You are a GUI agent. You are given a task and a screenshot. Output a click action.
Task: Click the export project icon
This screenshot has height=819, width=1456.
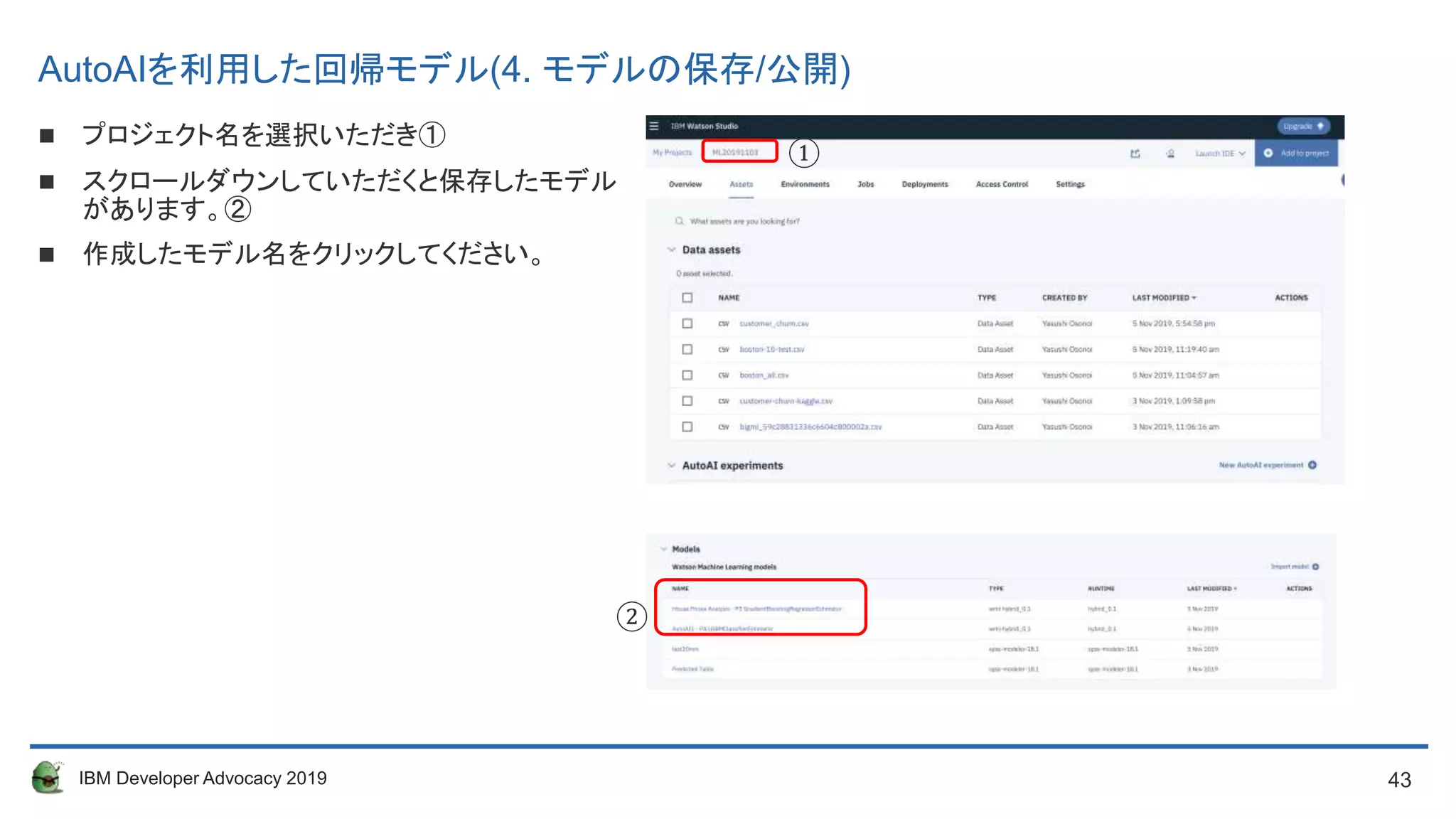click(1135, 153)
